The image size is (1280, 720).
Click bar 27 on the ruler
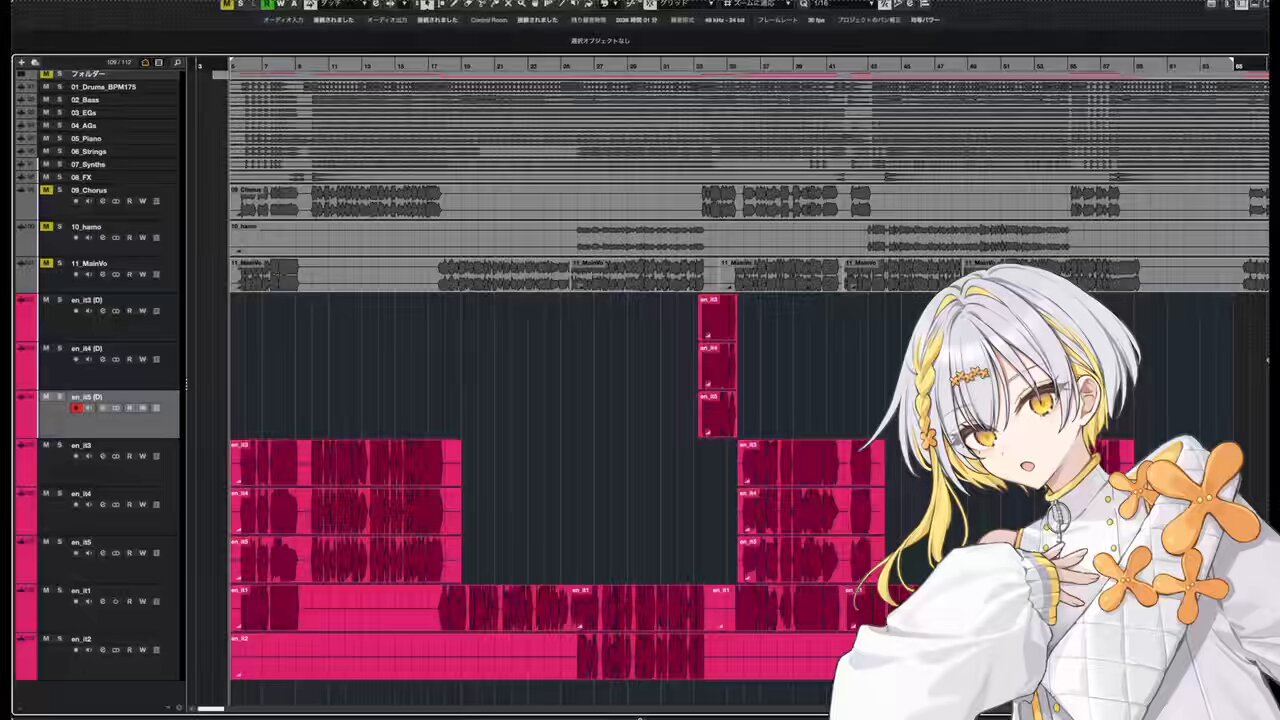click(600, 66)
